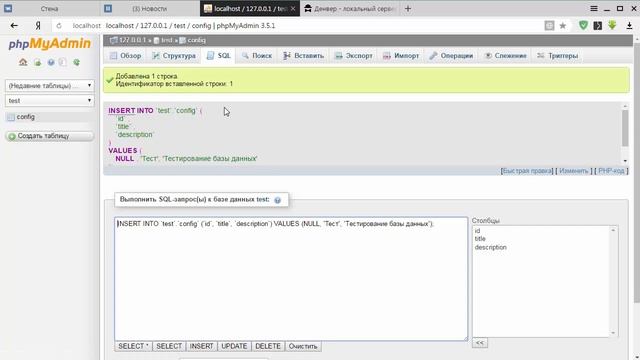Click the Очистить button

point(303,346)
